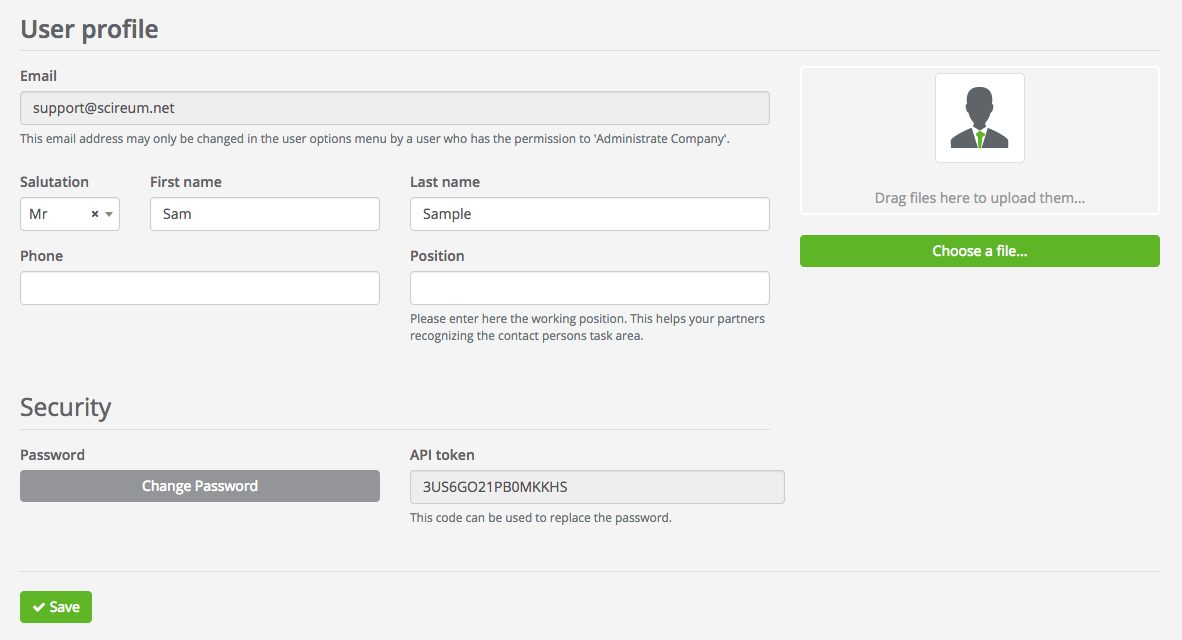Clear the Salutation selection with the x icon
Viewport: 1182px width, 640px height.
95,214
